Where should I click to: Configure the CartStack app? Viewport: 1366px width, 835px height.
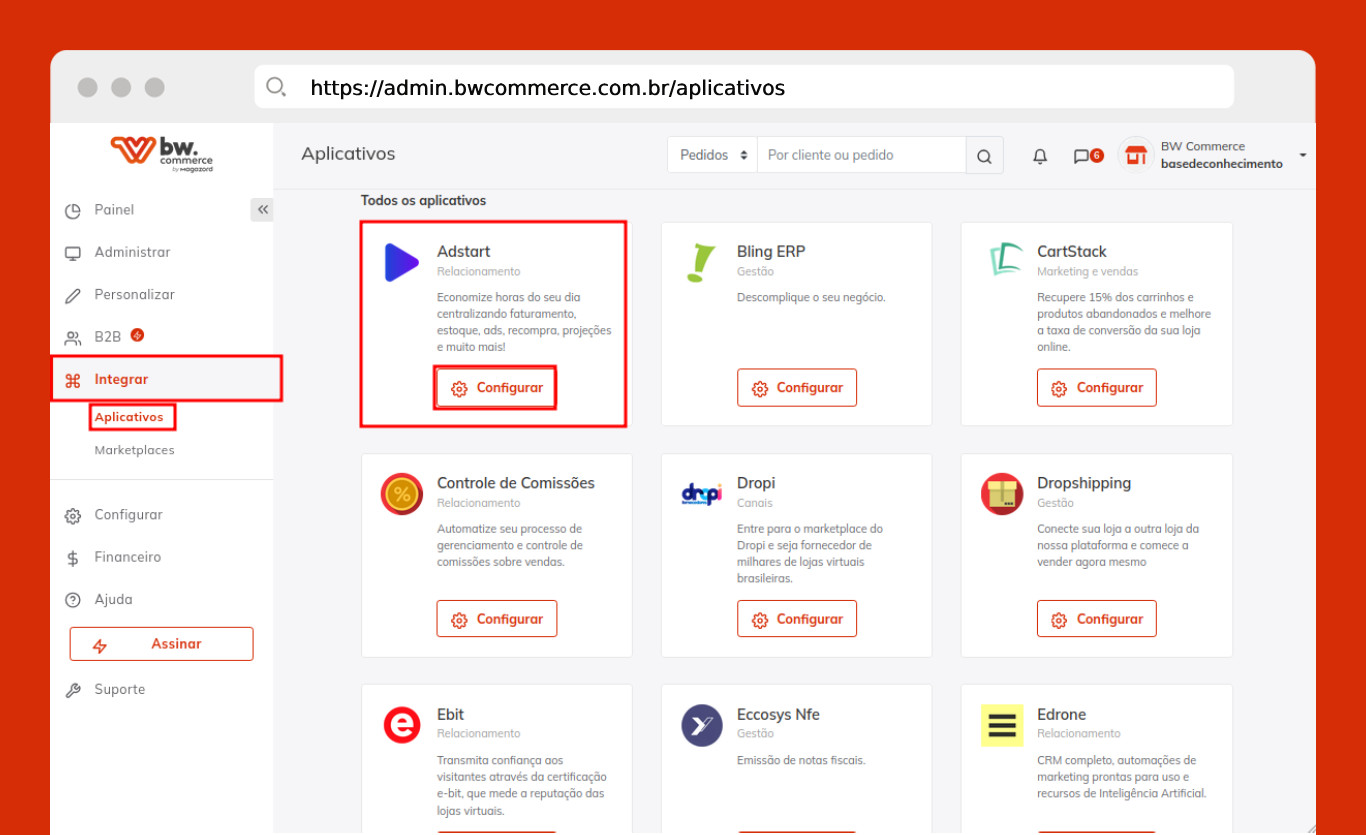[x=1097, y=388]
